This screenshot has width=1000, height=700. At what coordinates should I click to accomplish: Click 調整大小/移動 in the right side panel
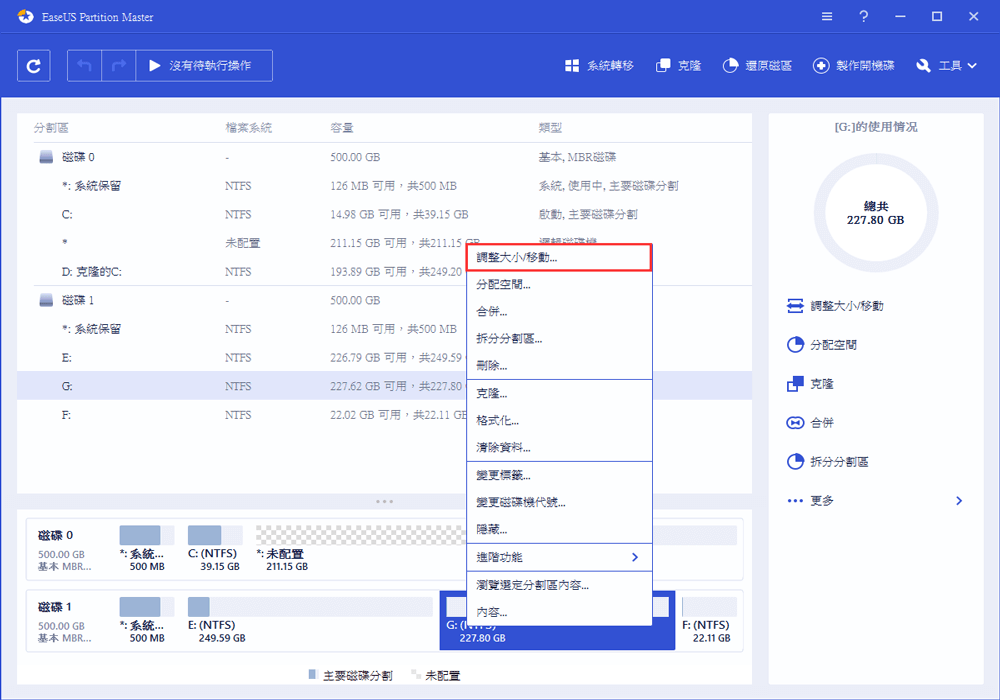point(835,306)
